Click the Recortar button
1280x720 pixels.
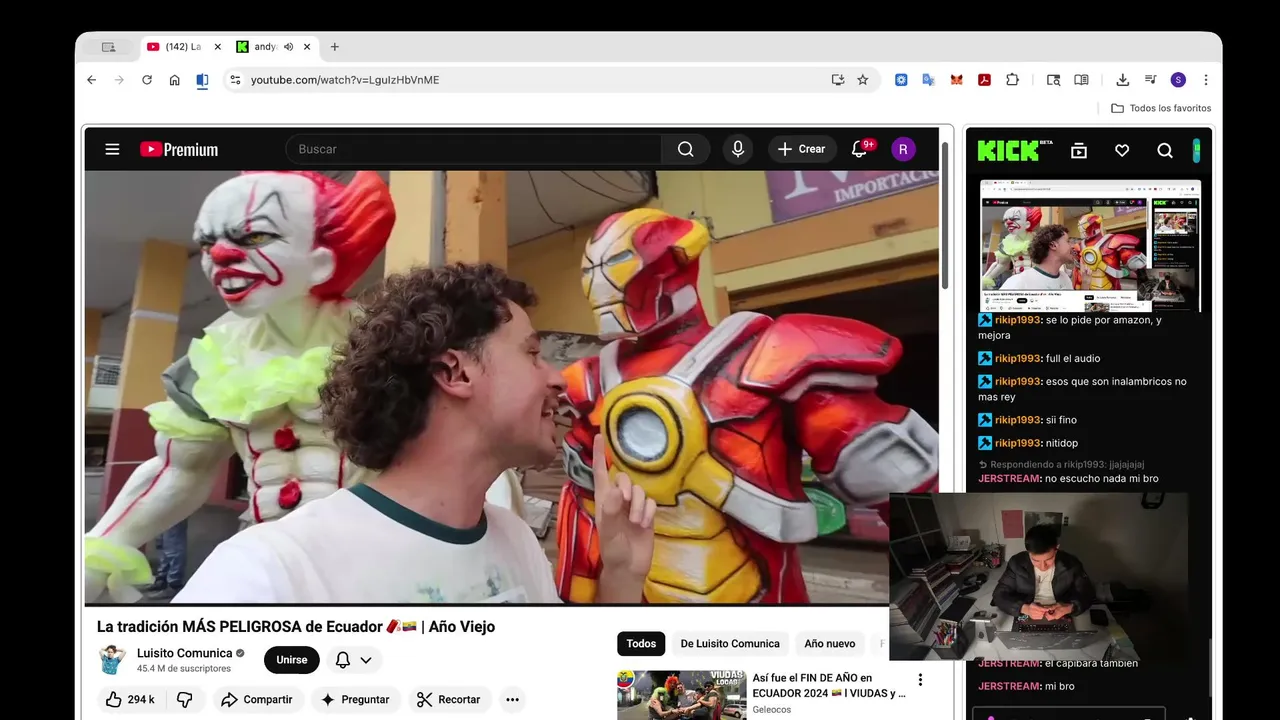pyautogui.click(x=449, y=699)
